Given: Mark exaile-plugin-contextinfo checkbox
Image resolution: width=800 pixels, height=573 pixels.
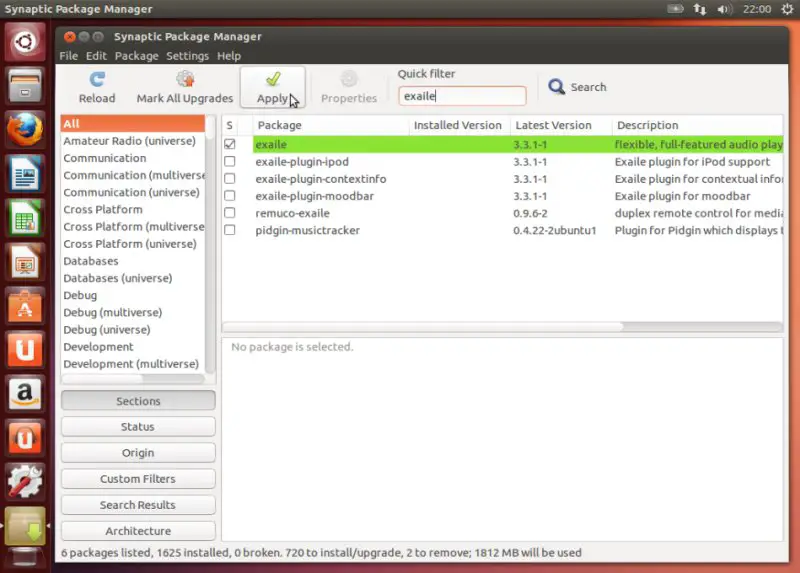Looking at the screenshot, I should (x=230, y=179).
